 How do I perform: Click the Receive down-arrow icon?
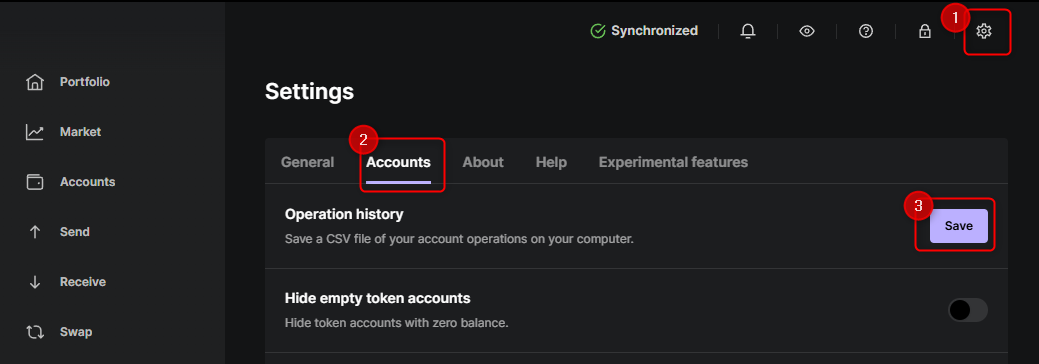34,282
